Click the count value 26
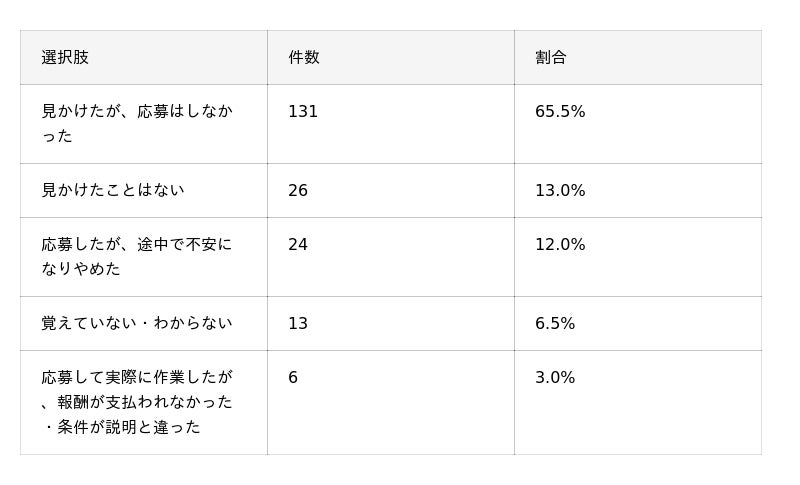The image size is (800, 485). coord(298,190)
